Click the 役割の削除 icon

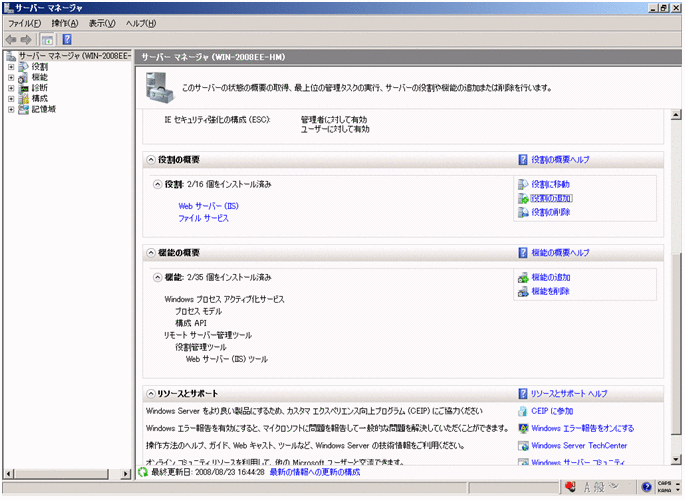click(x=523, y=213)
